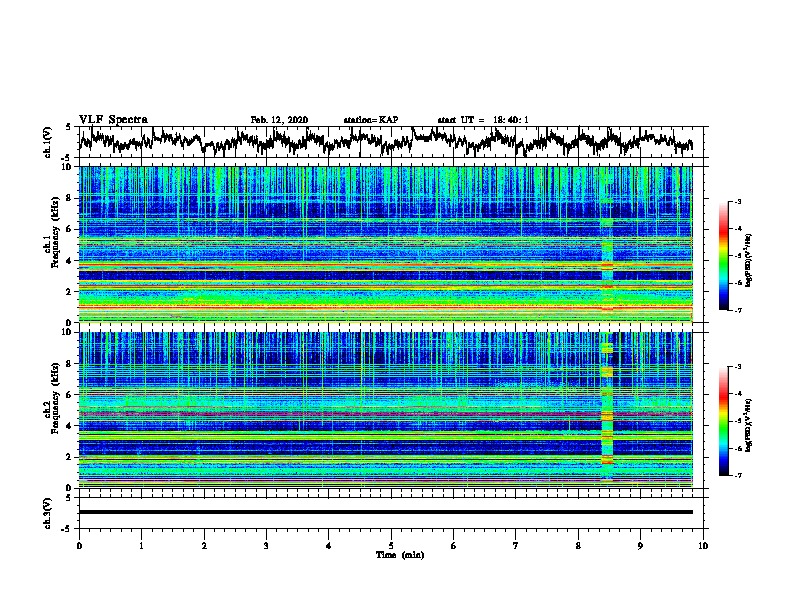Click the time axis tick label "2"

coord(204,546)
